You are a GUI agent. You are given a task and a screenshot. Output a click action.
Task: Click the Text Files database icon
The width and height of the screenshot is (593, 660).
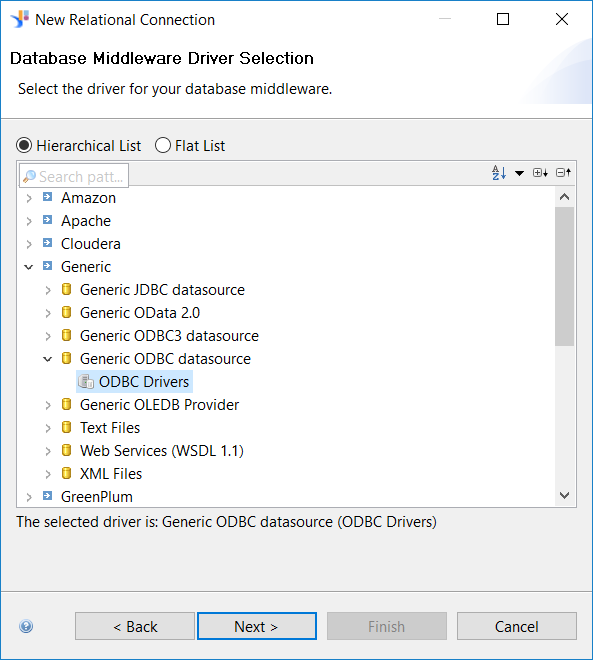(66, 427)
